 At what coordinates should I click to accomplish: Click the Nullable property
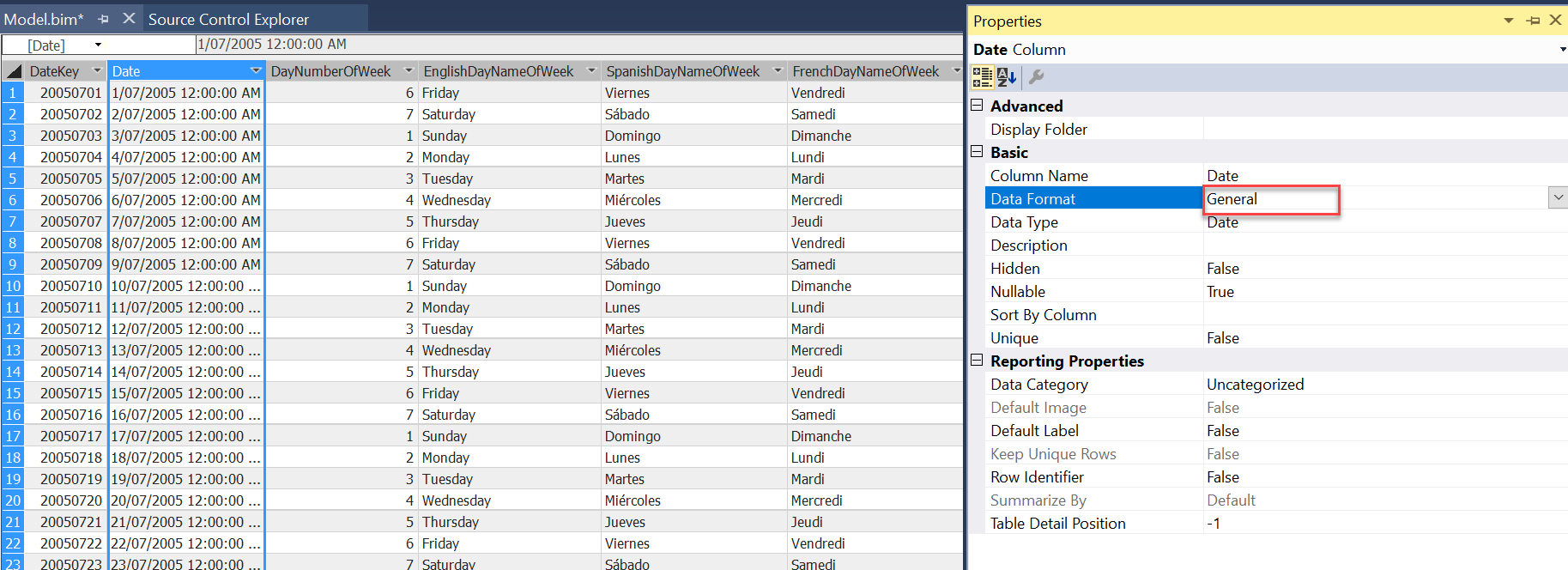tap(1017, 291)
